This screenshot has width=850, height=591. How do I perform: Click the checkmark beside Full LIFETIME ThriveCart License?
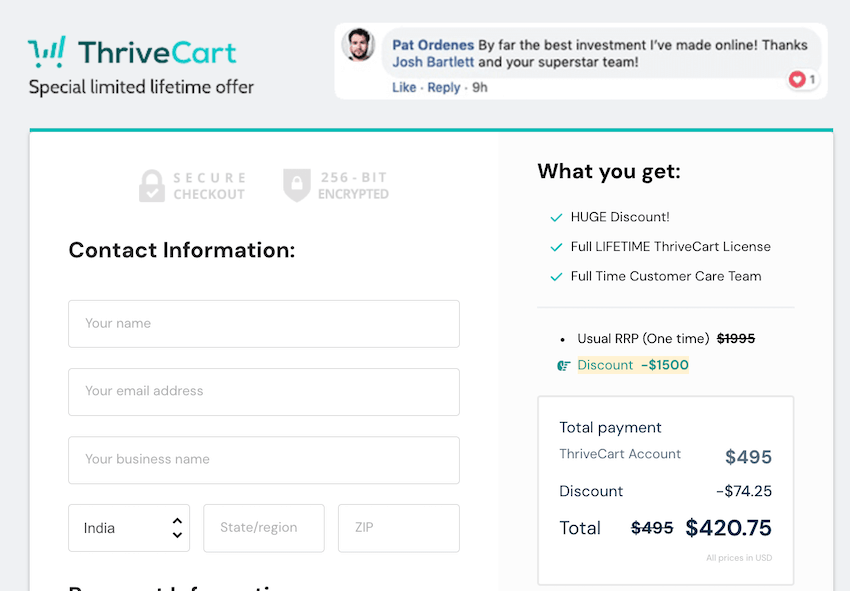coord(557,246)
